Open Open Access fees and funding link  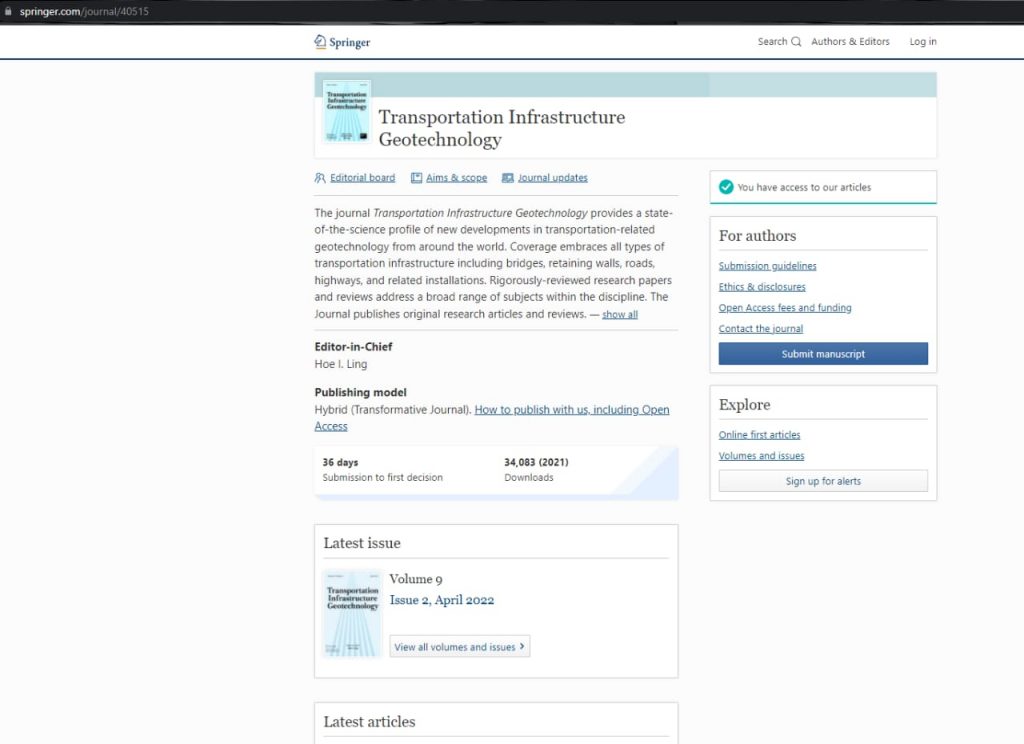tap(785, 308)
